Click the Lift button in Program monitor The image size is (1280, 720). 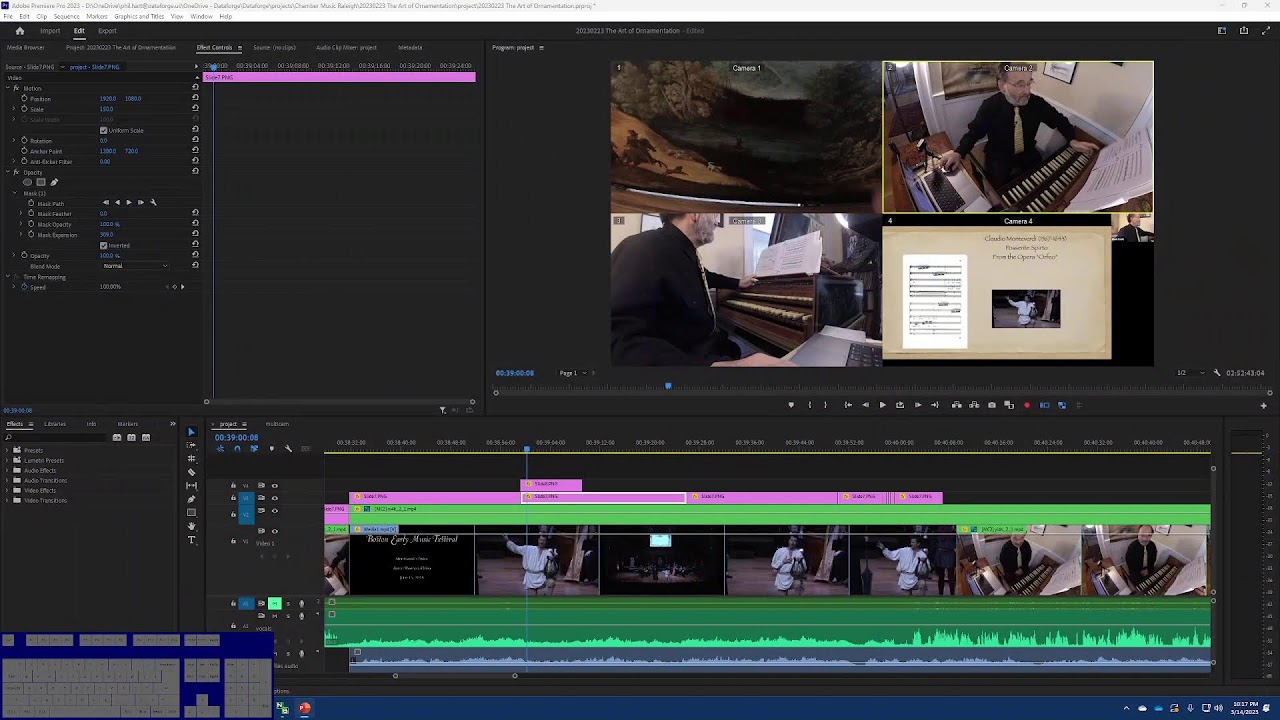point(956,405)
